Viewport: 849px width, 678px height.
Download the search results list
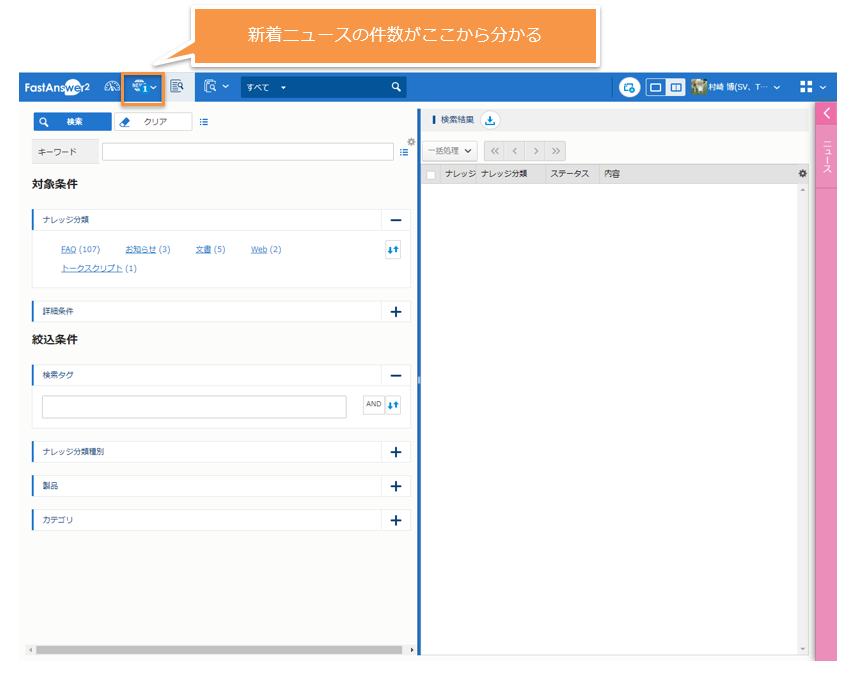coord(490,120)
